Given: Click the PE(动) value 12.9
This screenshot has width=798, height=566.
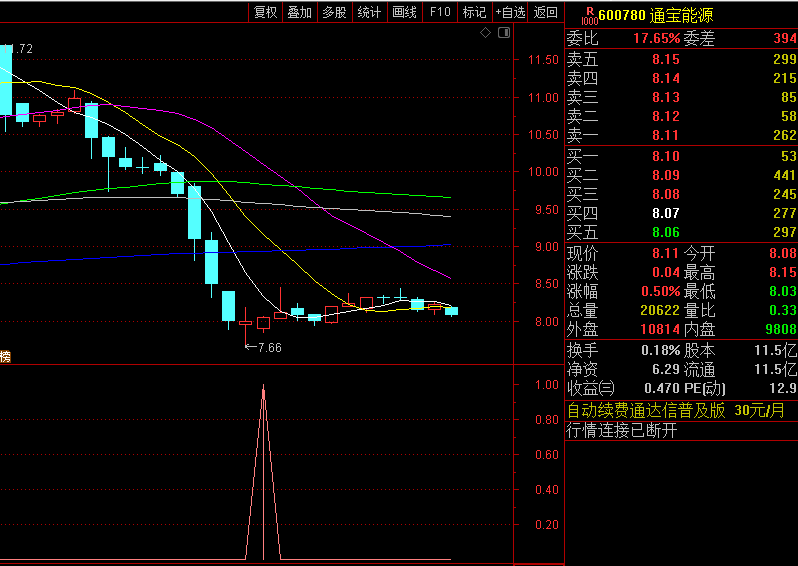Looking at the screenshot, I should (x=783, y=388).
